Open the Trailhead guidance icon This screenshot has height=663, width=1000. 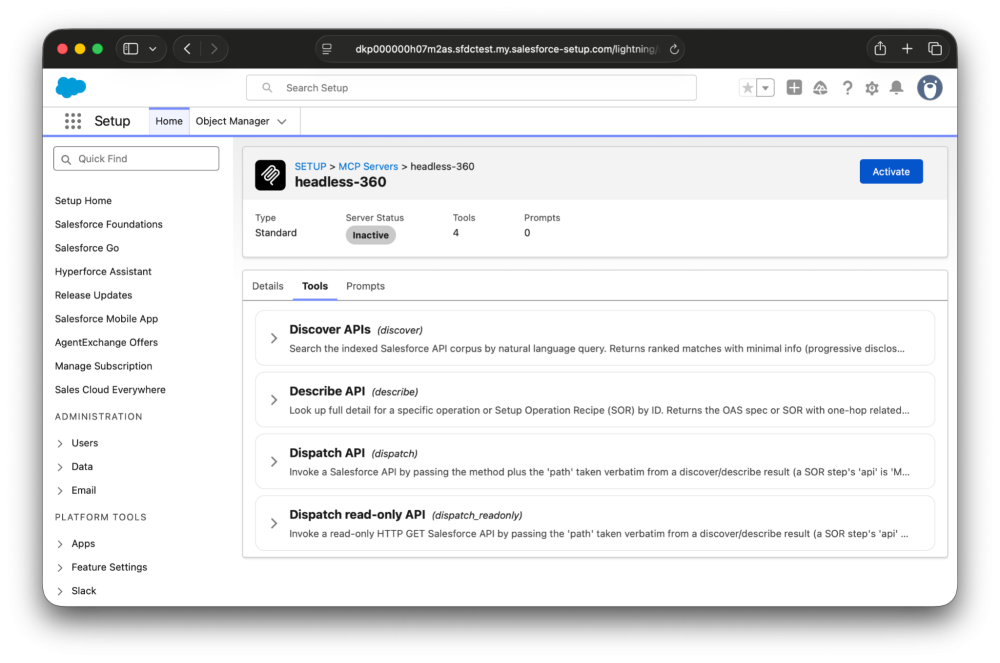coord(820,88)
